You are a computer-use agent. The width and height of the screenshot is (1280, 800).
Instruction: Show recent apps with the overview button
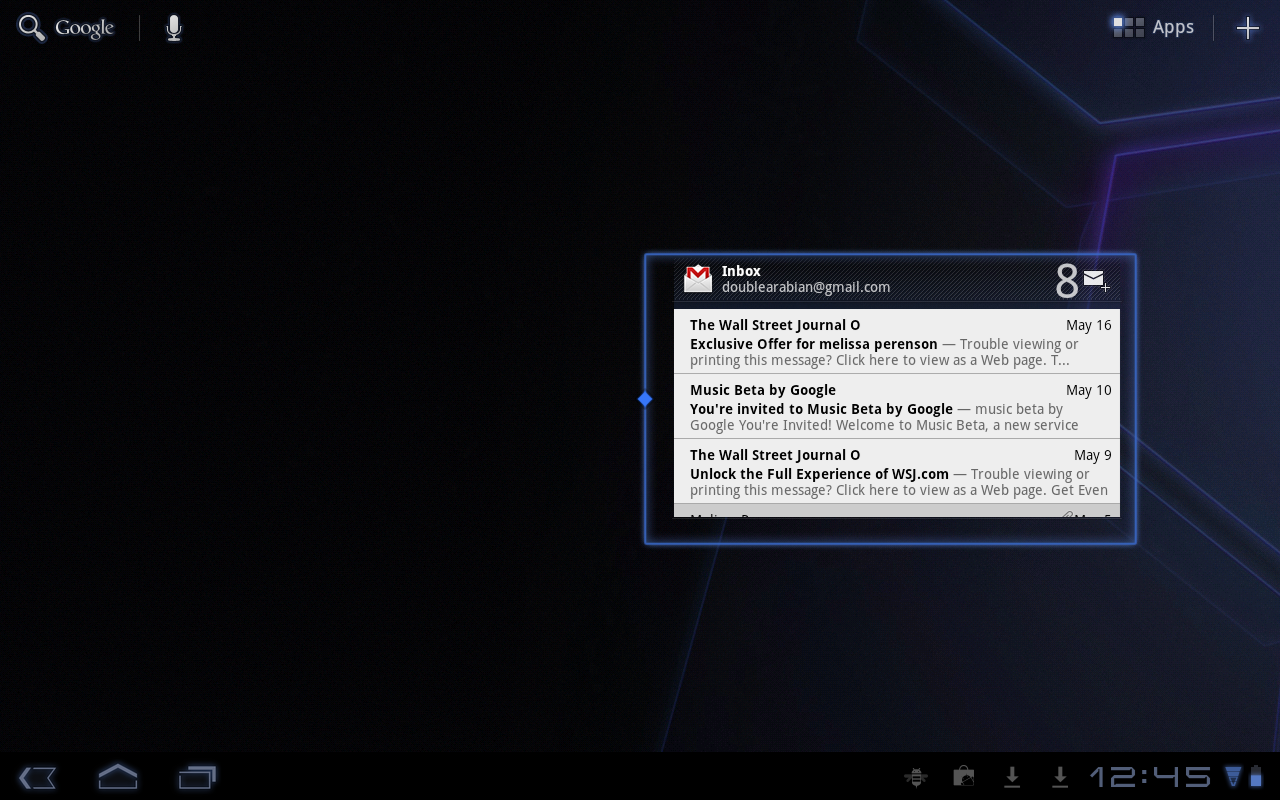pyautogui.click(x=197, y=777)
